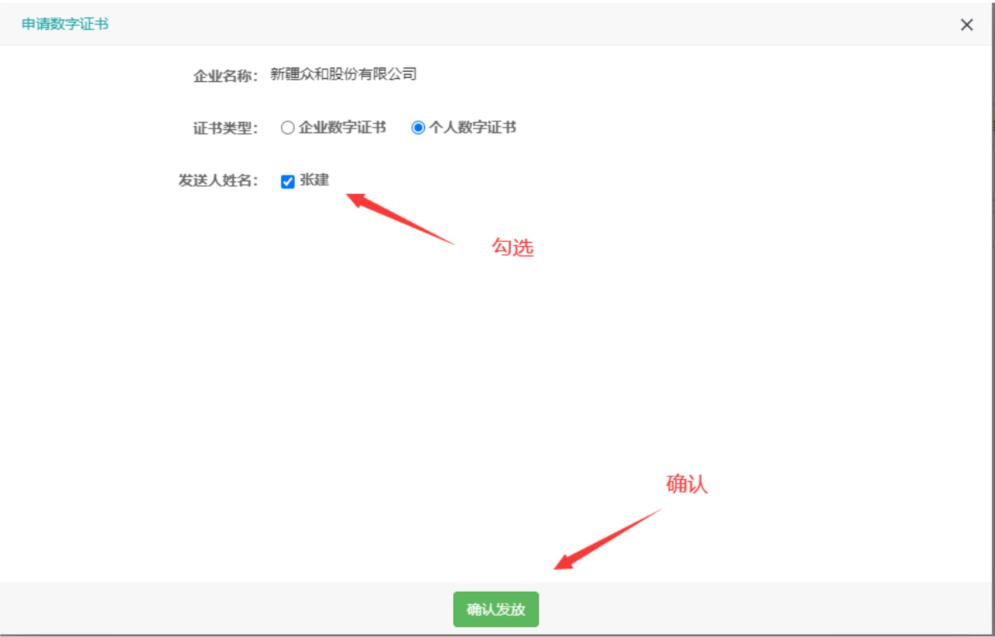Click the 企业数字证书 option text
Screen dimensions: 995x637
click(x=342, y=128)
